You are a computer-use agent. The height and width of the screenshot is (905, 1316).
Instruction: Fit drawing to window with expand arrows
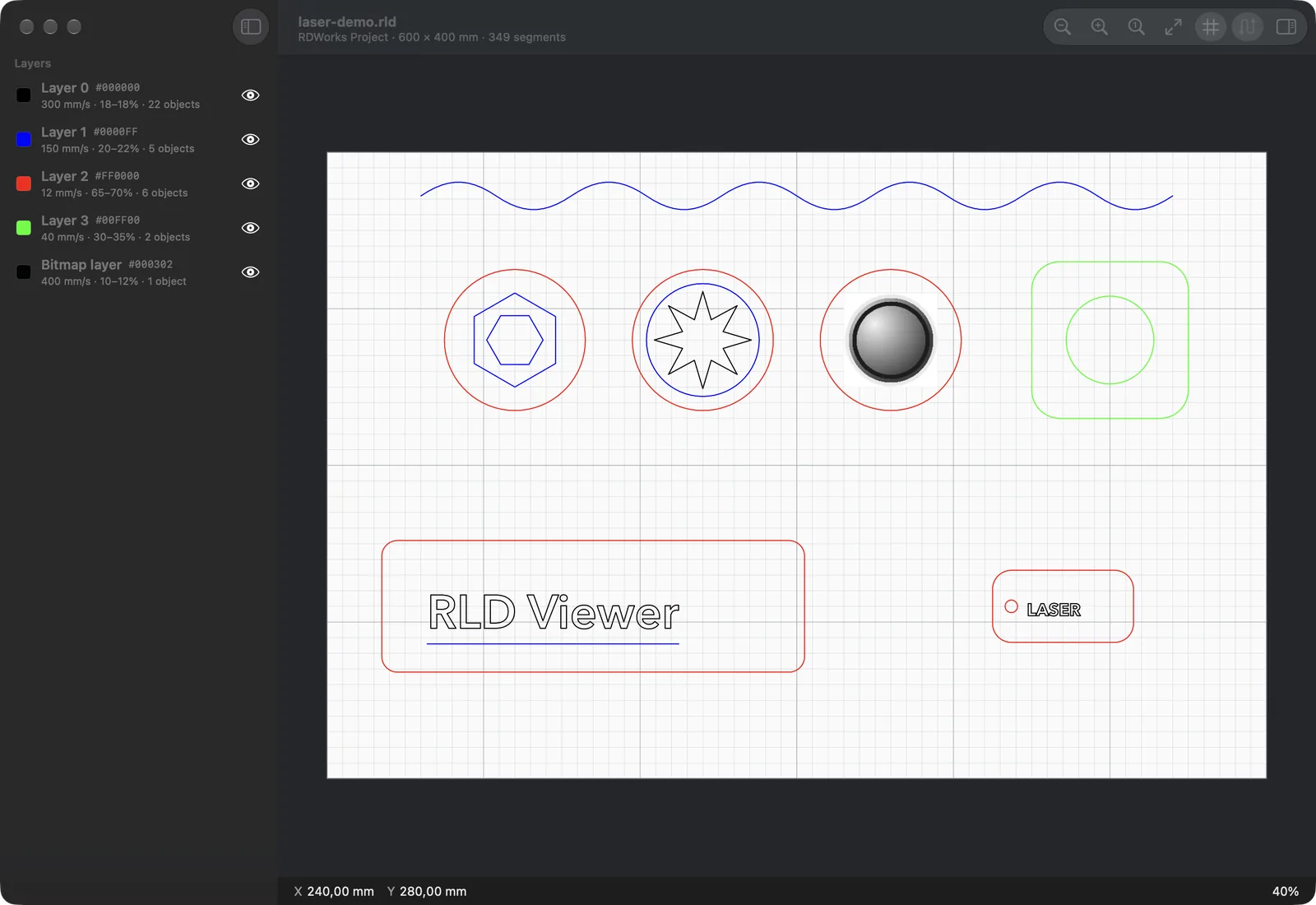click(1174, 27)
